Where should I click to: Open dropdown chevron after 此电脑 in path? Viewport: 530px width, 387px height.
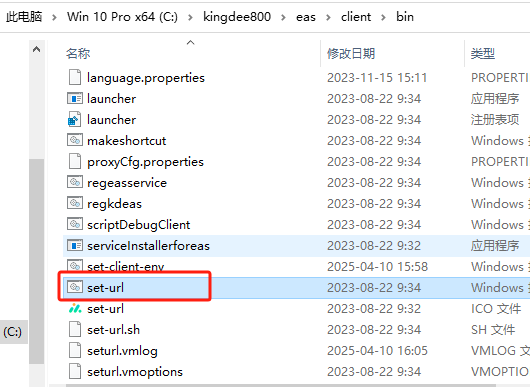click(x=54, y=17)
